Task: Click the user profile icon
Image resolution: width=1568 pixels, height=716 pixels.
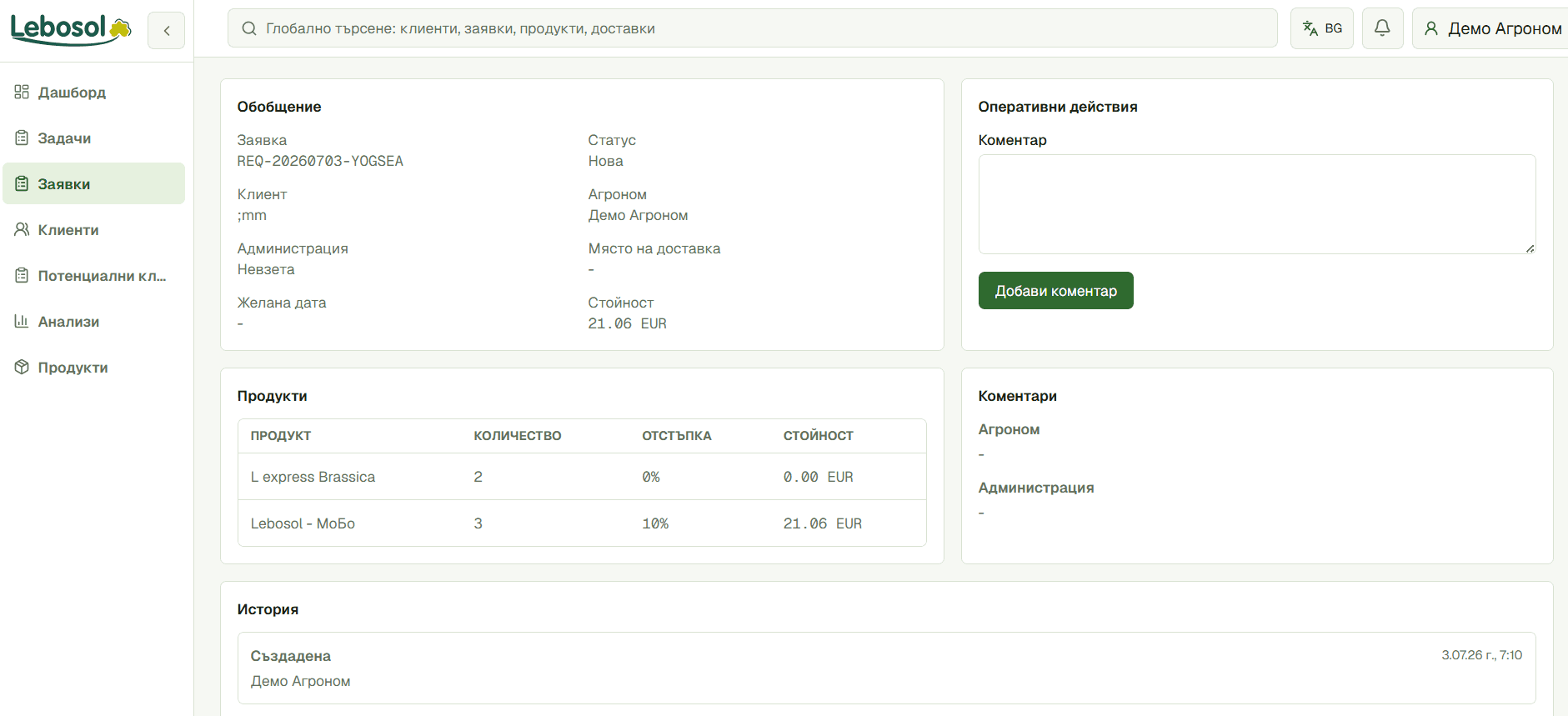Action: 1431,28
